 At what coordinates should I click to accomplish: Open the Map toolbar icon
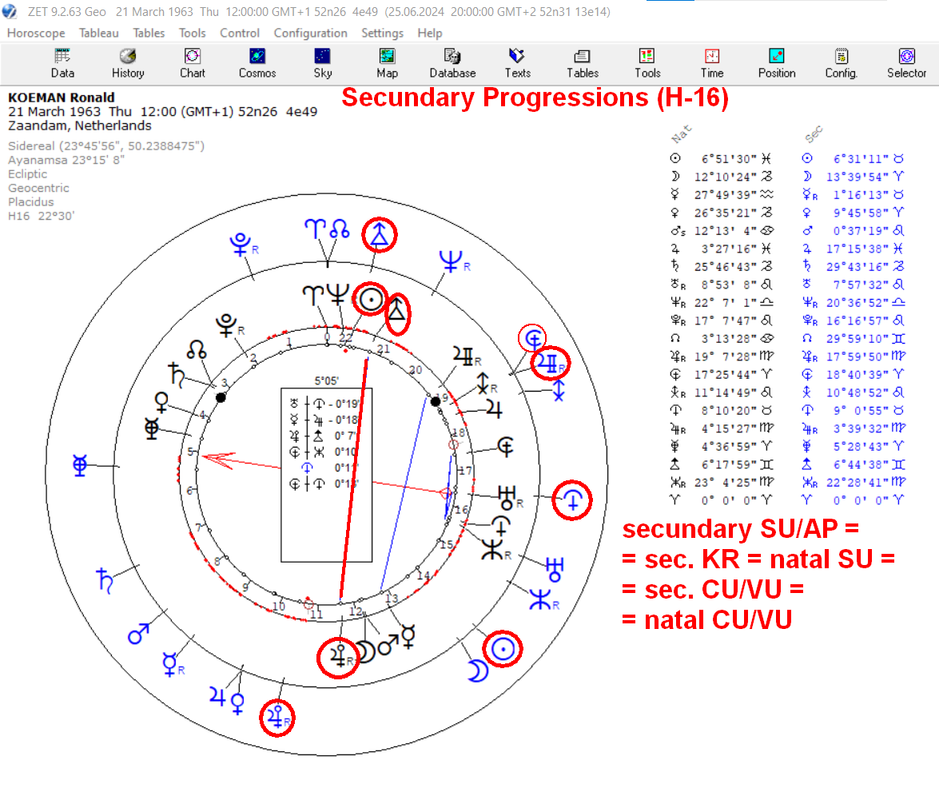[x=387, y=63]
